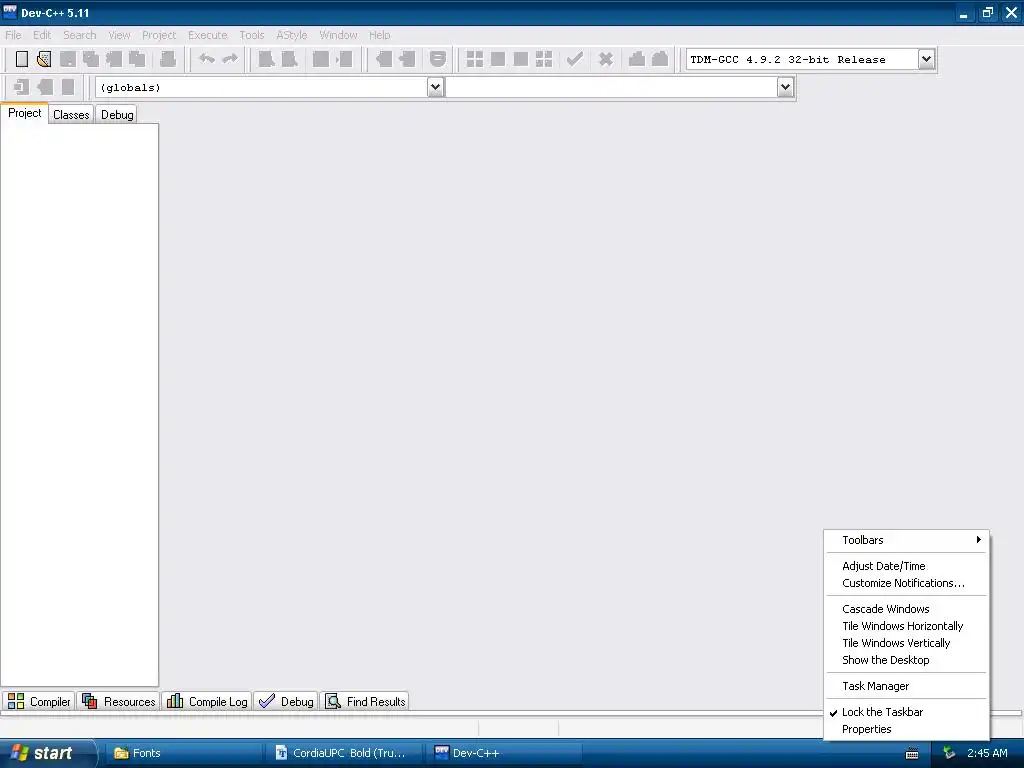
Task: Click the Goto Bookmarks toolbar icon
Action: [67, 87]
